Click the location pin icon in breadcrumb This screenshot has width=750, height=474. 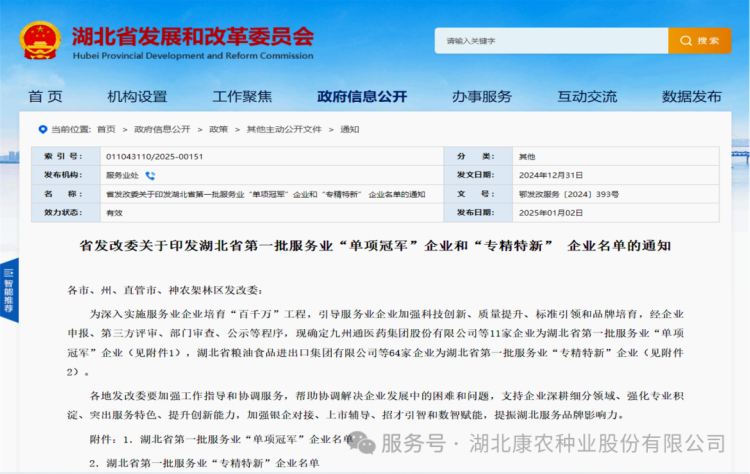click(x=42, y=129)
